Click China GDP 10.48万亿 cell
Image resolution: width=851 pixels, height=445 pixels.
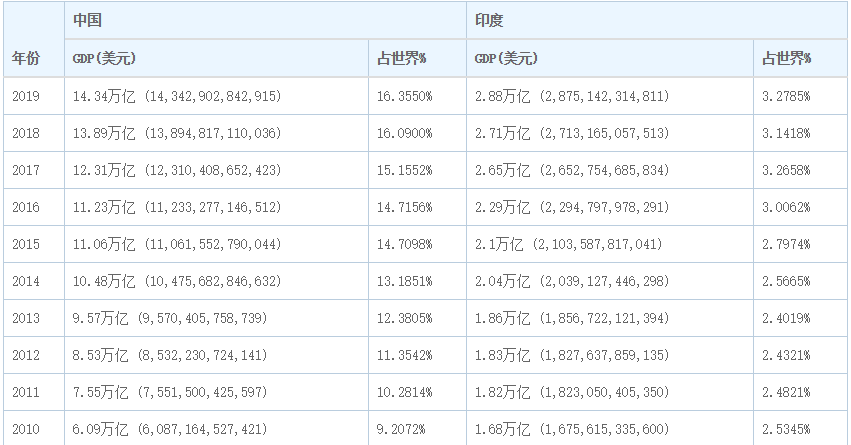[x=217, y=281]
